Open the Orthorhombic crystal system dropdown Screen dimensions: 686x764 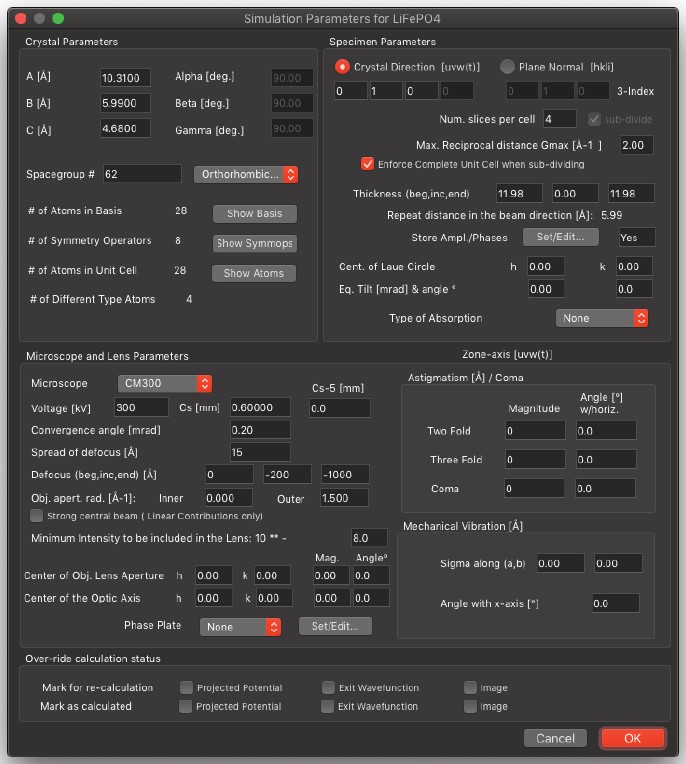246,174
